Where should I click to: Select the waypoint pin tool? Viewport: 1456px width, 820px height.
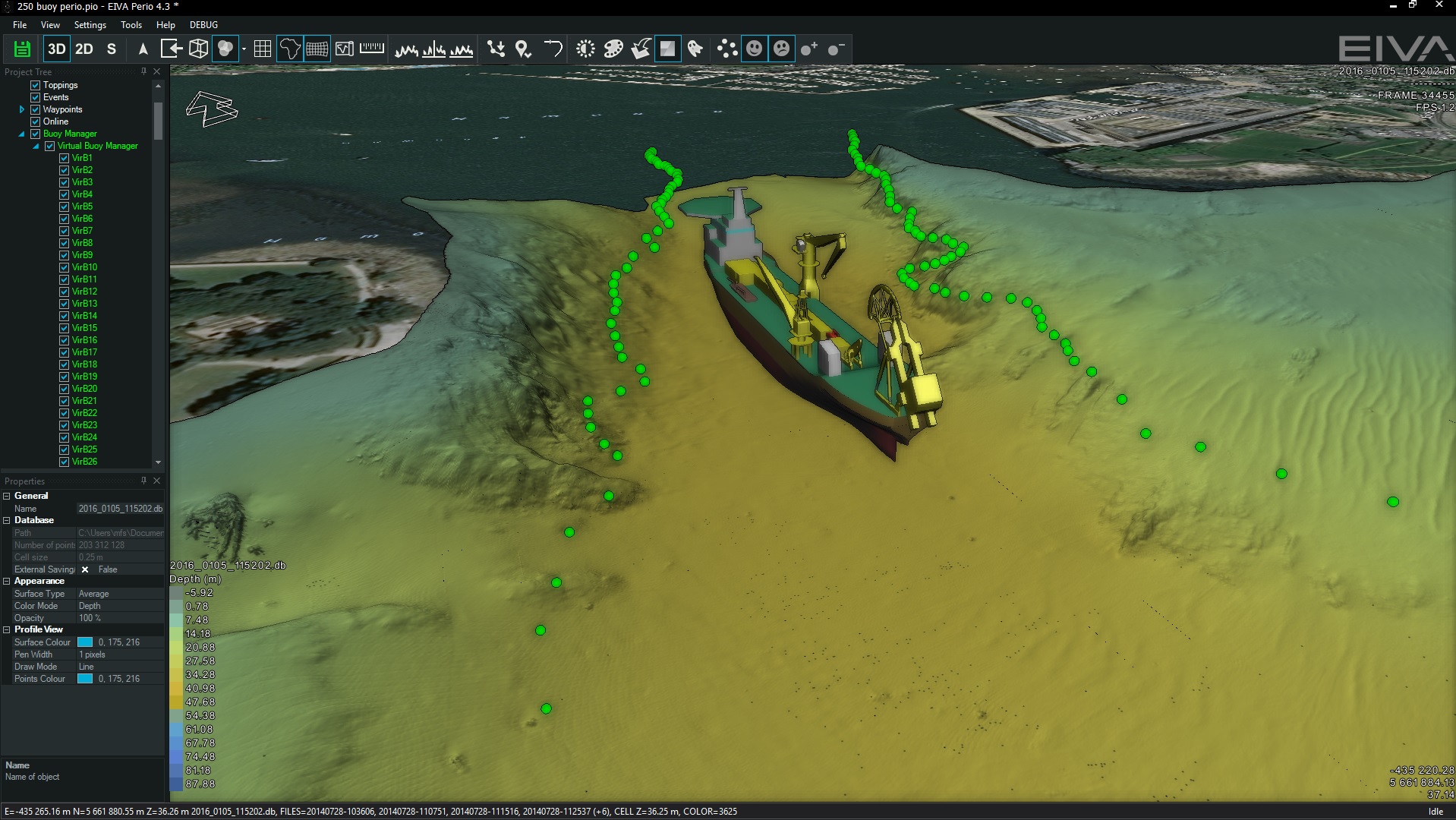[x=524, y=49]
